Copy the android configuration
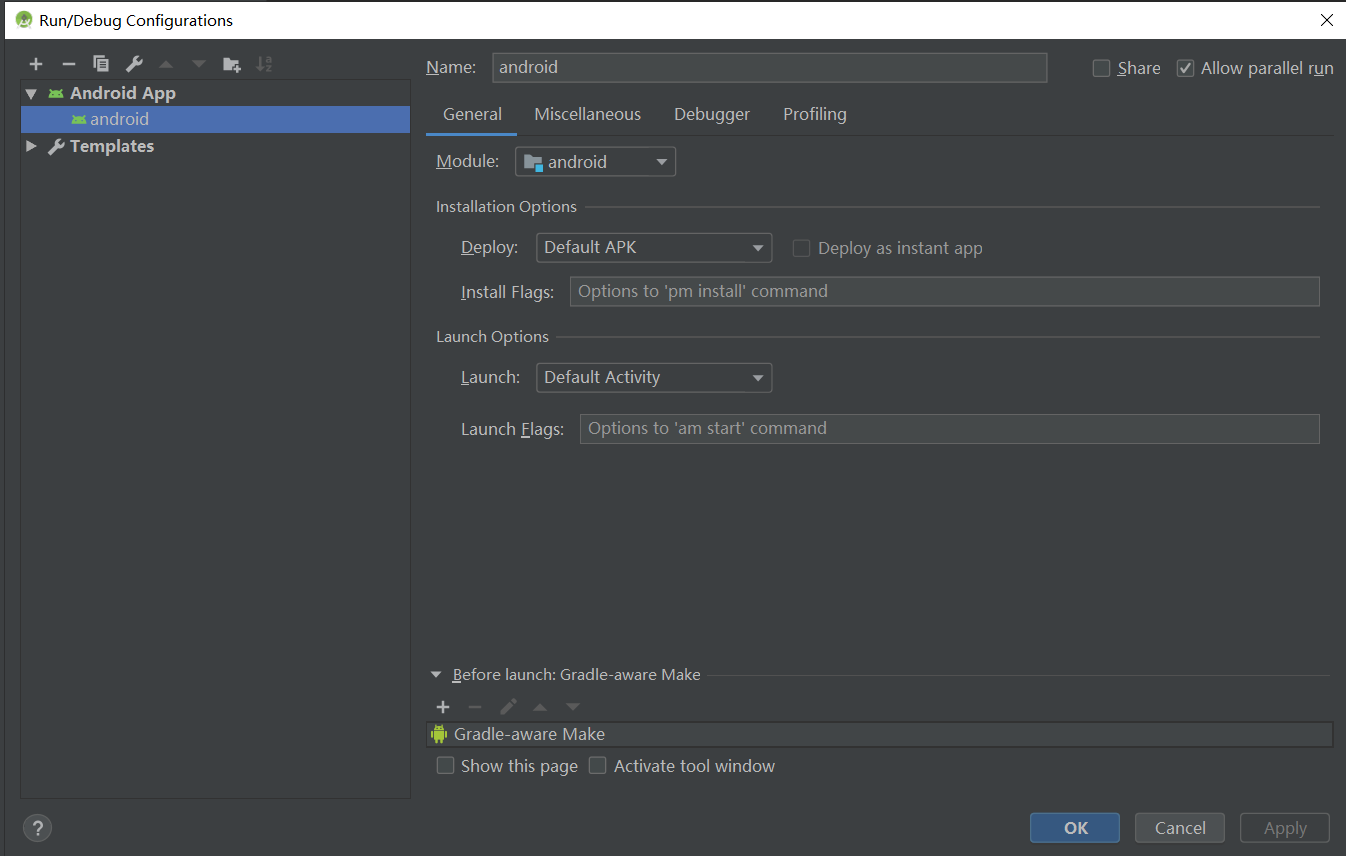This screenshot has width=1346, height=856. pyautogui.click(x=100, y=63)
